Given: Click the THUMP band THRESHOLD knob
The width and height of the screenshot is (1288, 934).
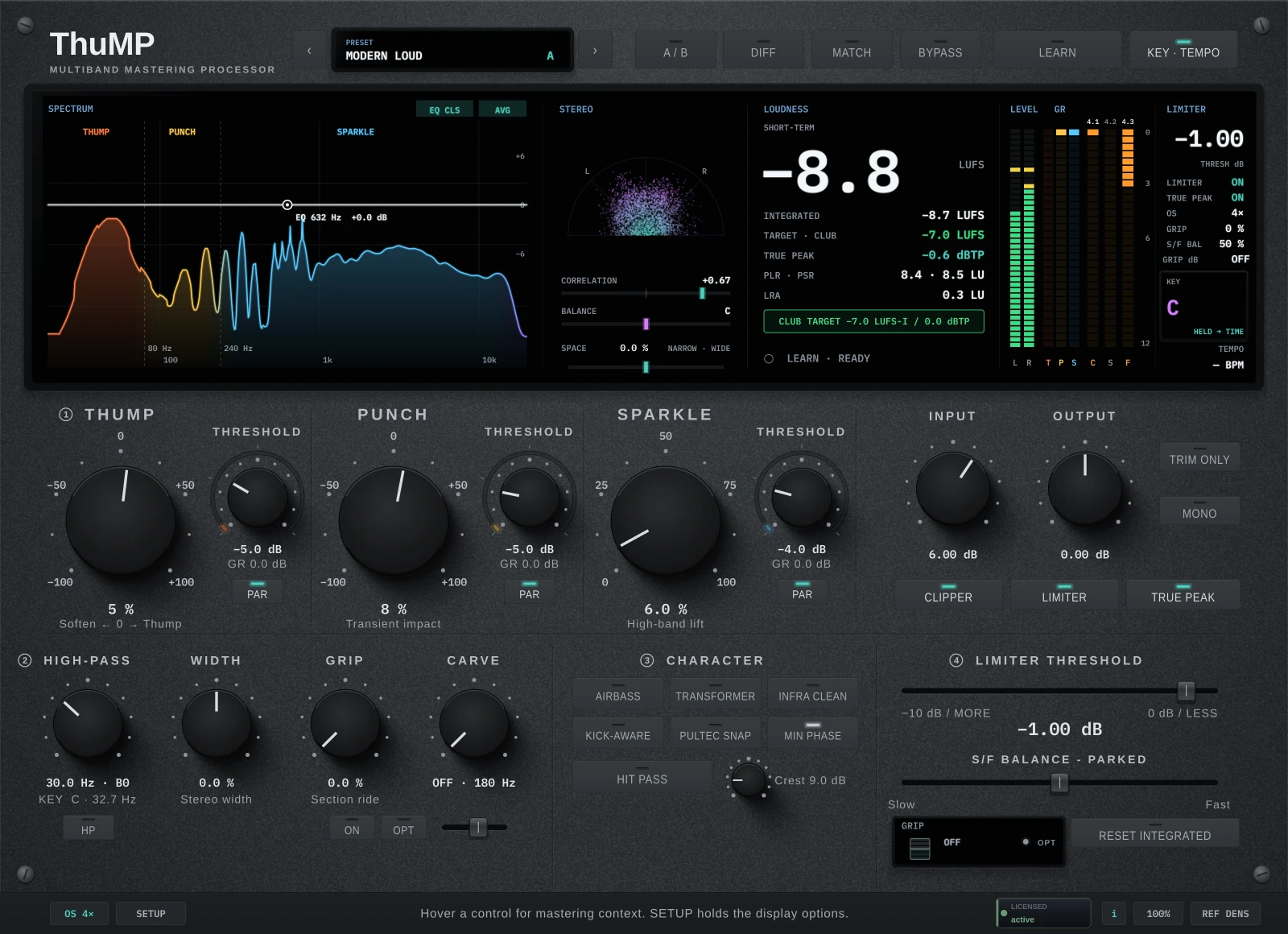Looking at the screenshot, I should (x=258, y=498).
